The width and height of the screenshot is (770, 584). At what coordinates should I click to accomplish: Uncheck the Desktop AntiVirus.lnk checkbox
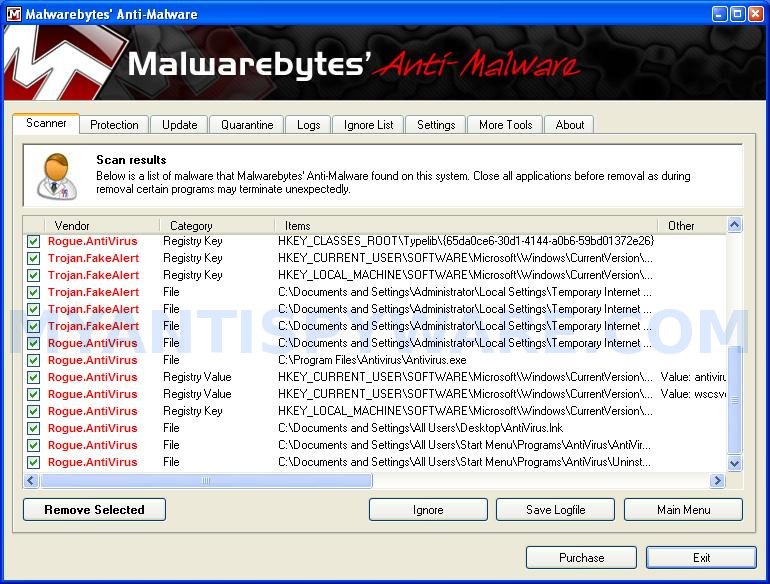pos(33,428)
